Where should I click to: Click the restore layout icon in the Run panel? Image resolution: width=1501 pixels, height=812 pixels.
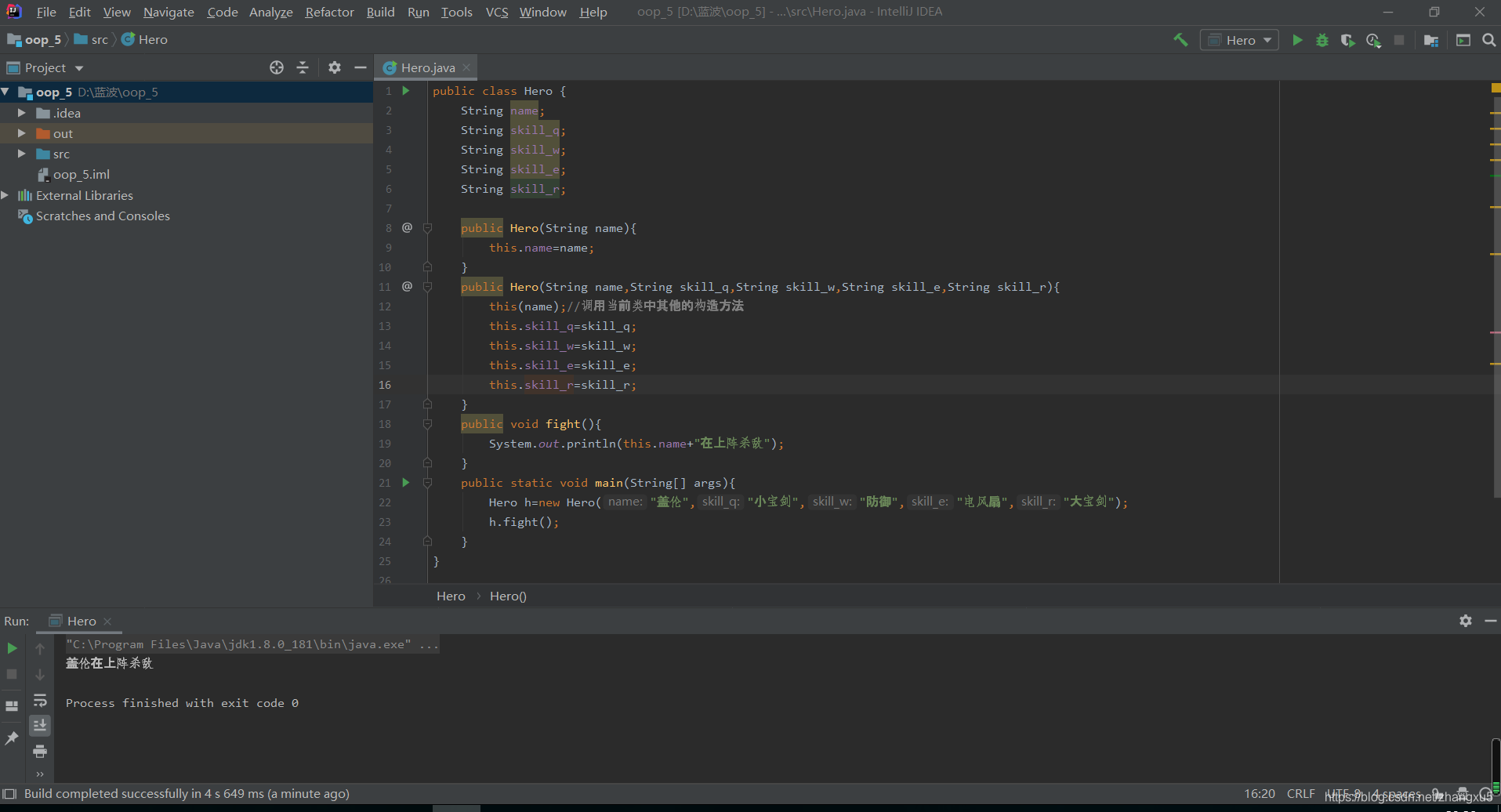click(x=12, y=705)
